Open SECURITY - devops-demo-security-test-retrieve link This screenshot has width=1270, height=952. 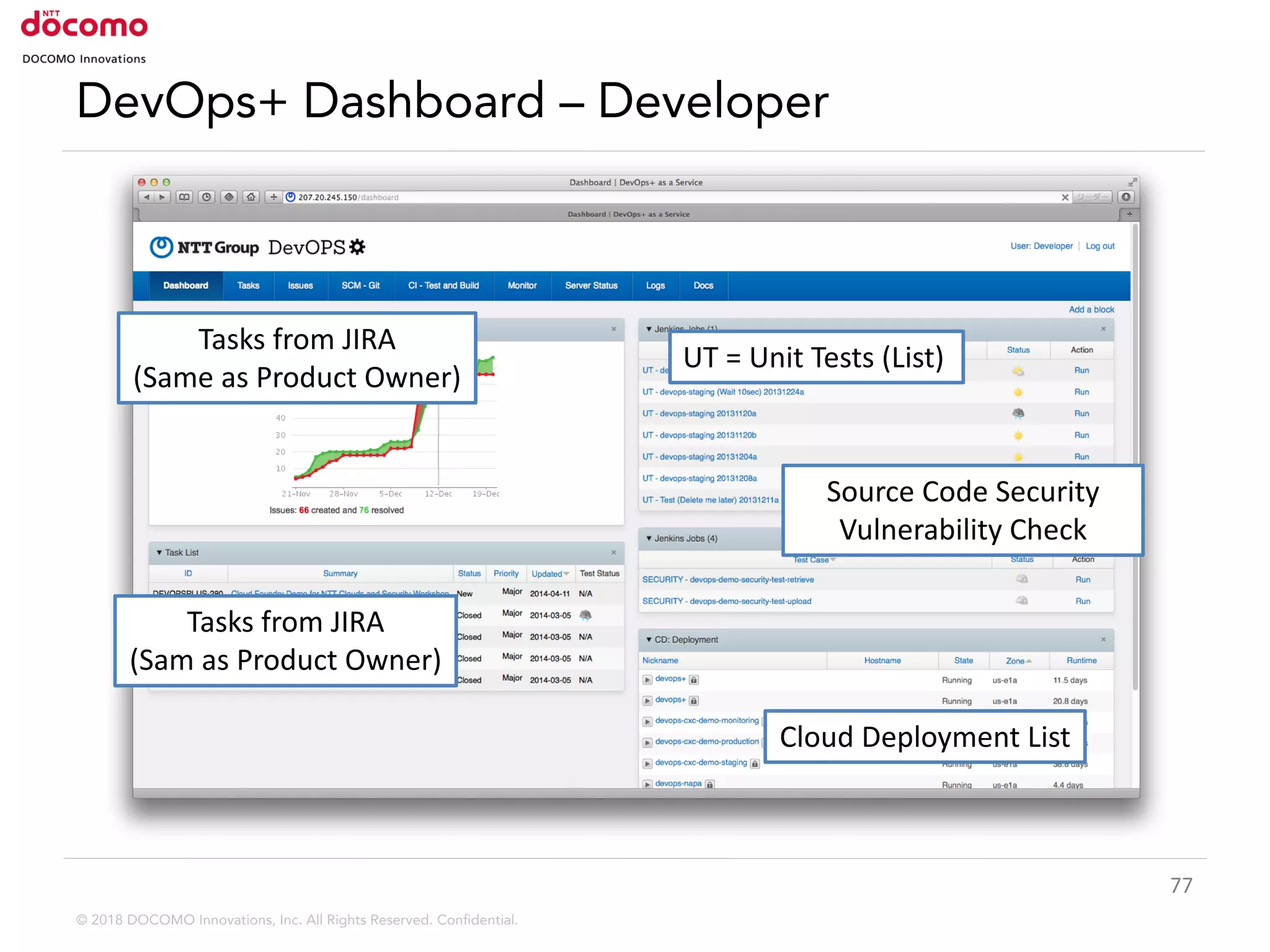(x=728, y=580)
